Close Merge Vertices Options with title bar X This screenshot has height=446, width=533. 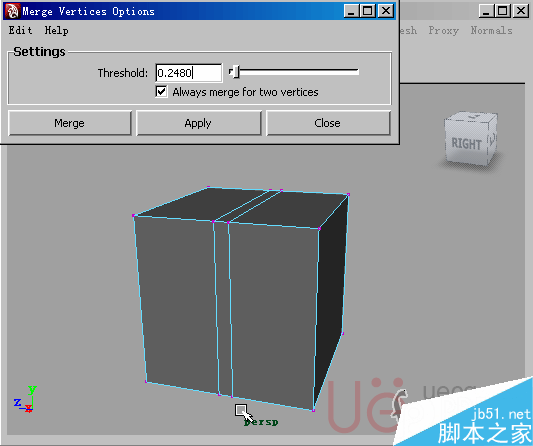click(x=386, y=11)
